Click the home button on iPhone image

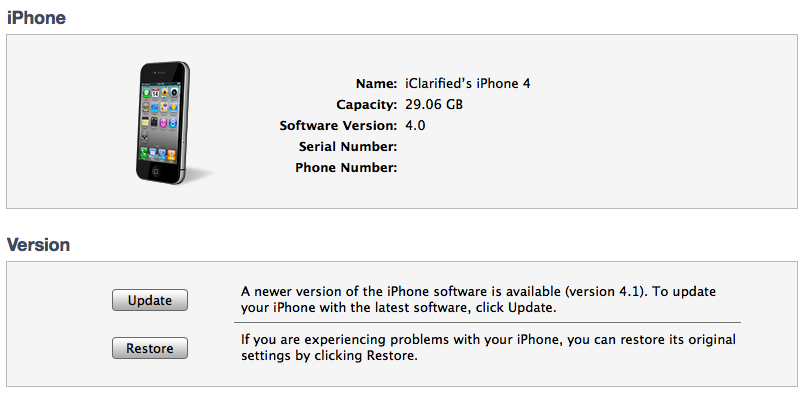(x=156, y=171)
